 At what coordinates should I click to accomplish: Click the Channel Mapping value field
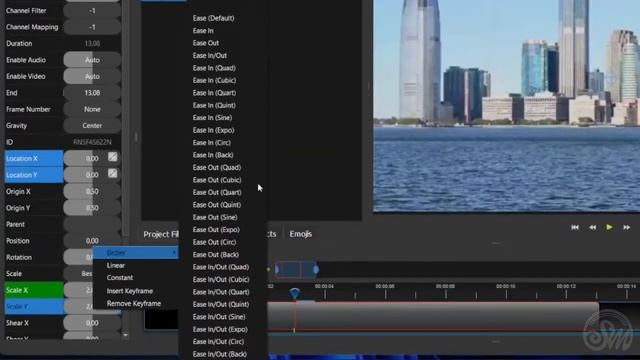pos(92,27)
